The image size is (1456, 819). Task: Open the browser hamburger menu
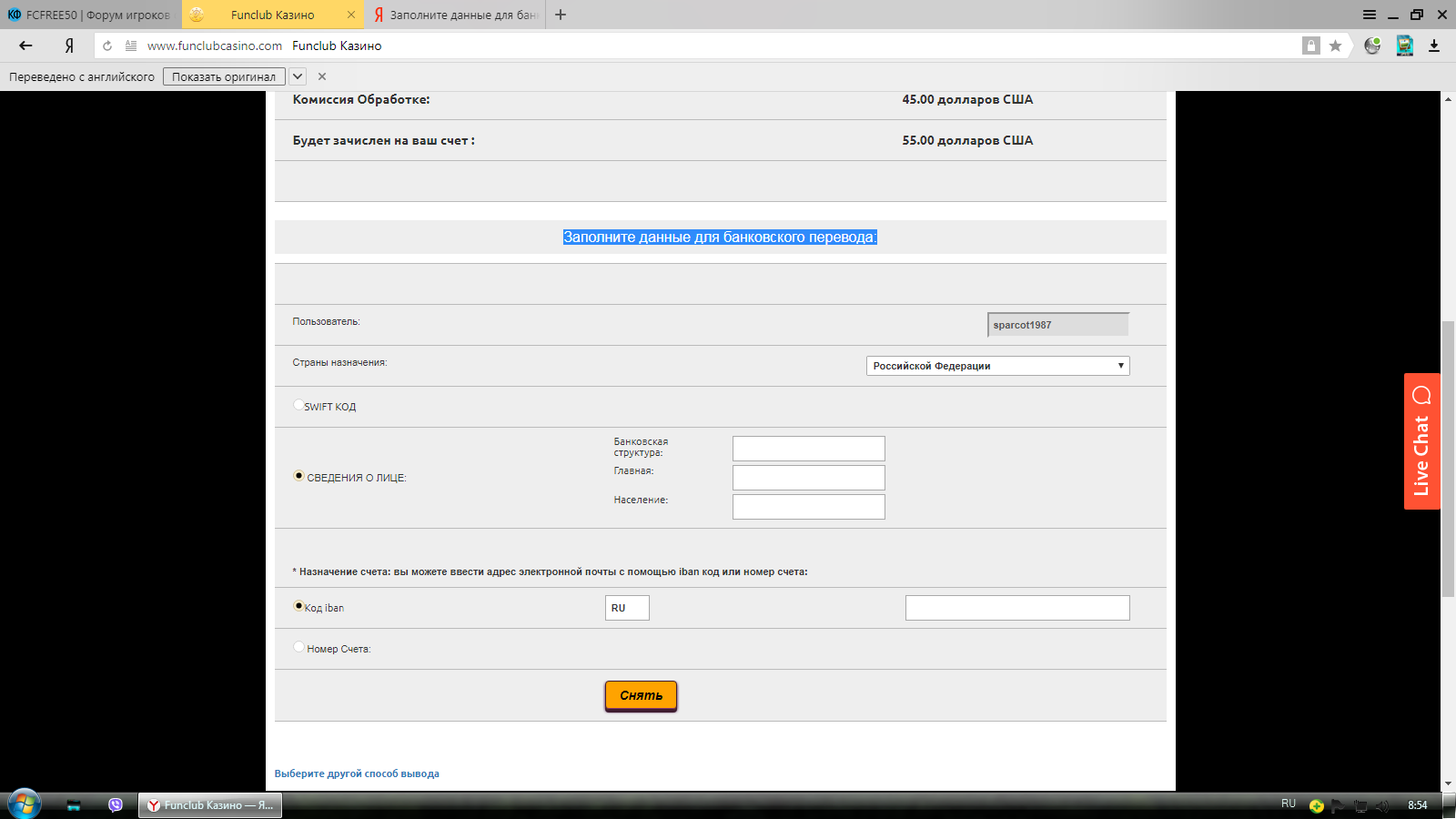pos(1370,15)
